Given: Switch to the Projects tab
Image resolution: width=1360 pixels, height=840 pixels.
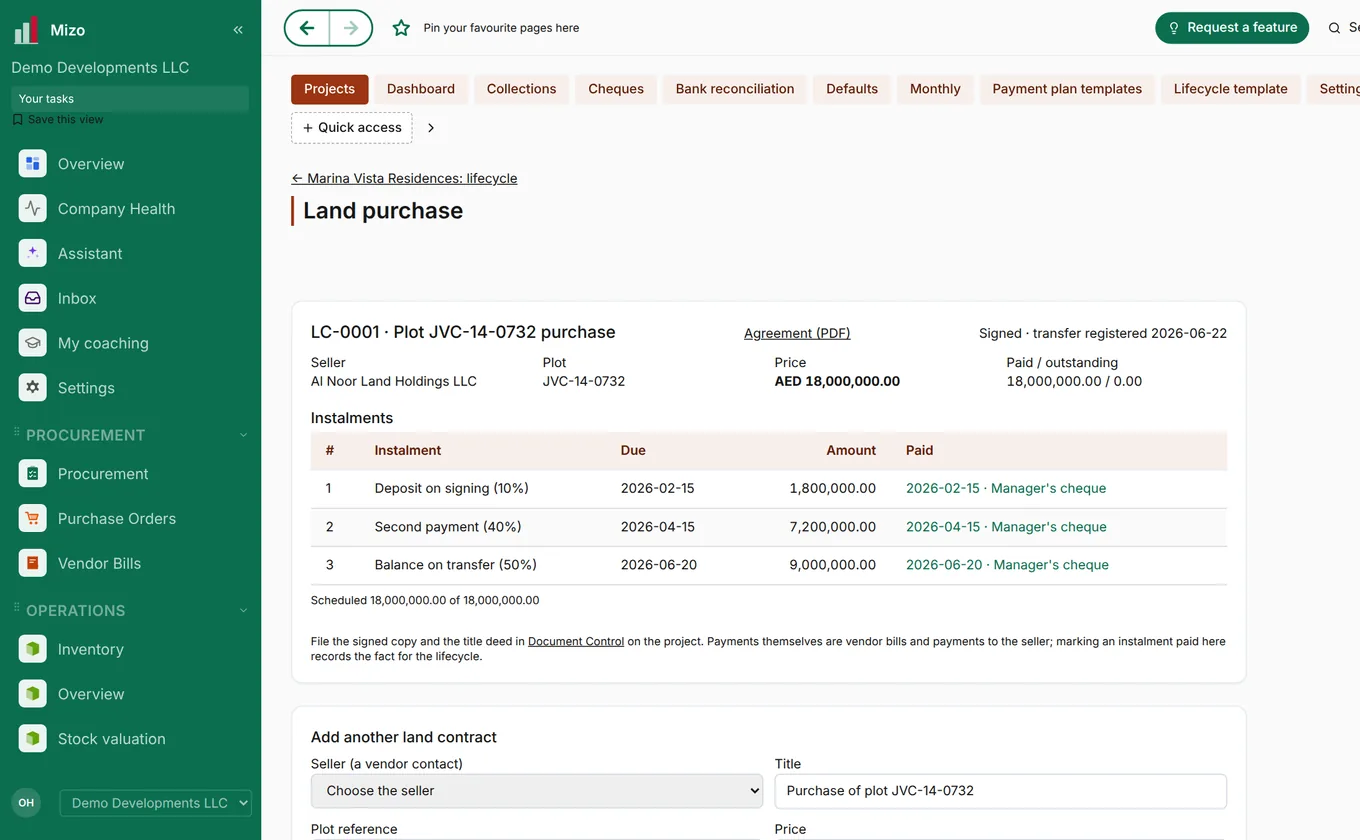Looking at the screenshot, I should coord(330,89).
